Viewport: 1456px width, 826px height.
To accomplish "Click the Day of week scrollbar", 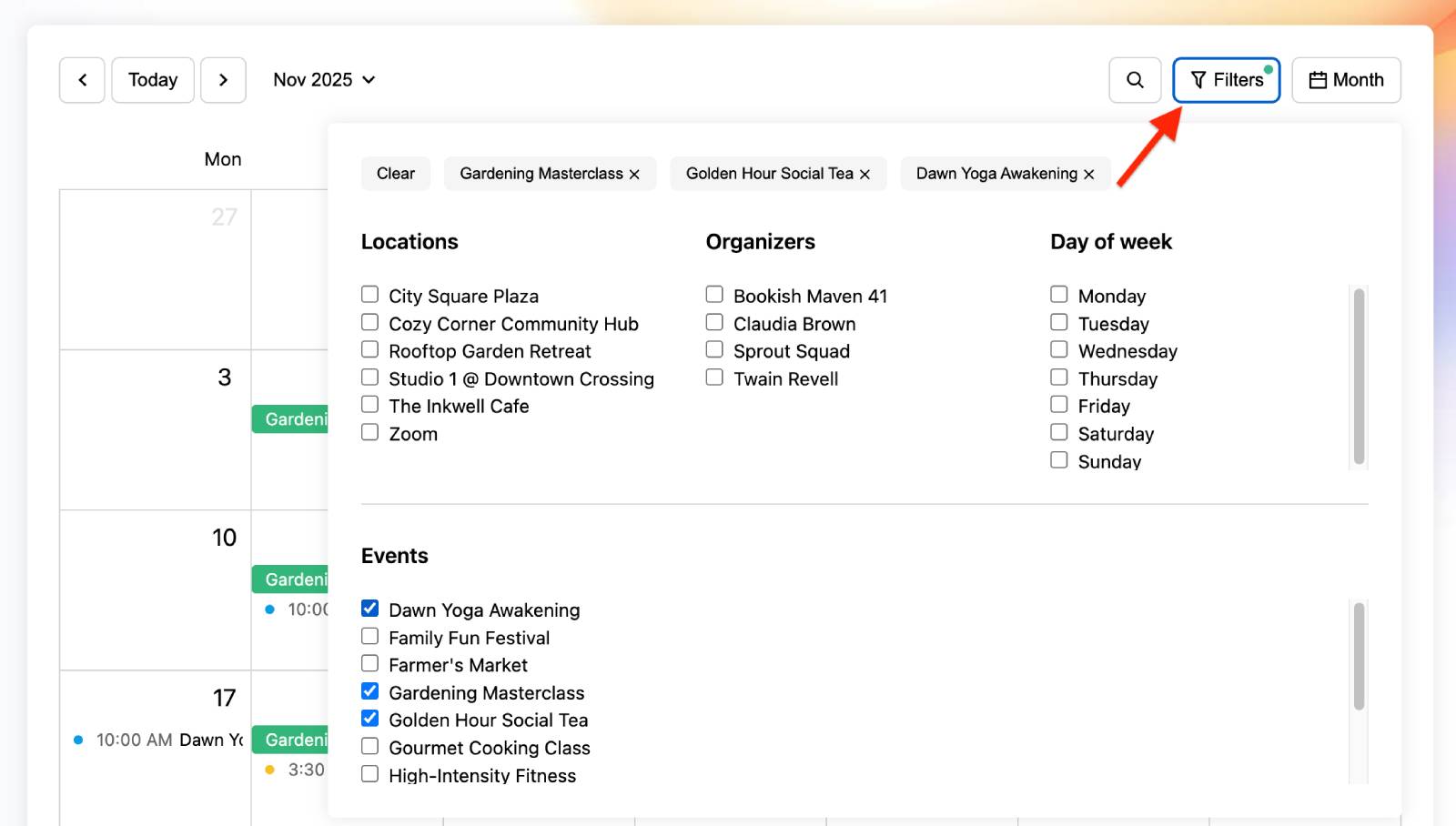I will point(1359,377).
